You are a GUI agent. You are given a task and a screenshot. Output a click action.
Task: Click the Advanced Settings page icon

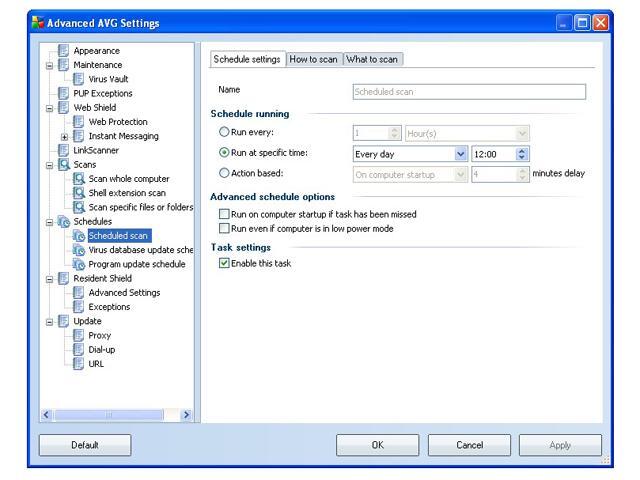(x=78, y=293)
